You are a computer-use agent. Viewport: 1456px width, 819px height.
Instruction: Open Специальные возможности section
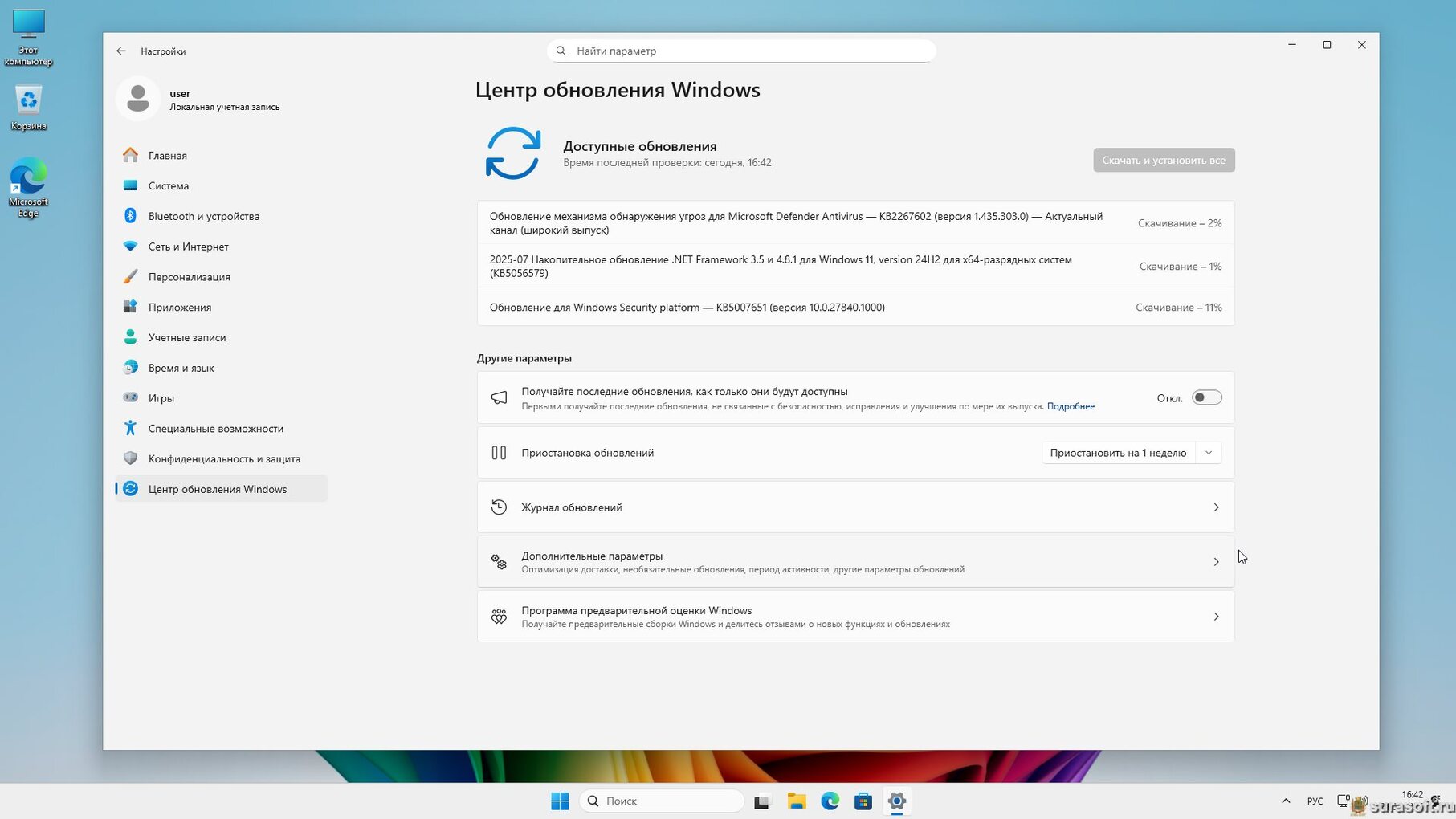(x=221, y=429)
